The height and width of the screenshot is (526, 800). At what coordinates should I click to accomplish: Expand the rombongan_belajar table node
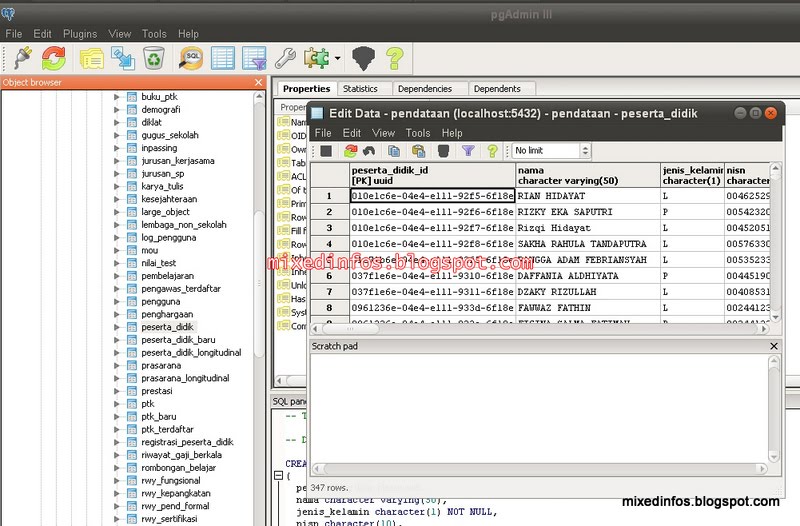point(116,468)
